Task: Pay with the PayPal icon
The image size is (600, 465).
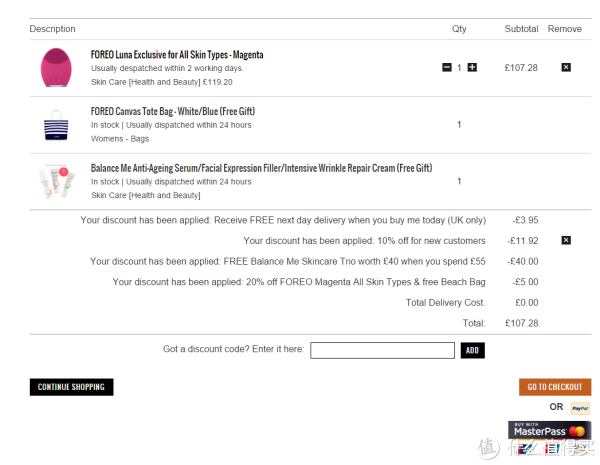Action: pyautogui.click(x=580, y=408)
